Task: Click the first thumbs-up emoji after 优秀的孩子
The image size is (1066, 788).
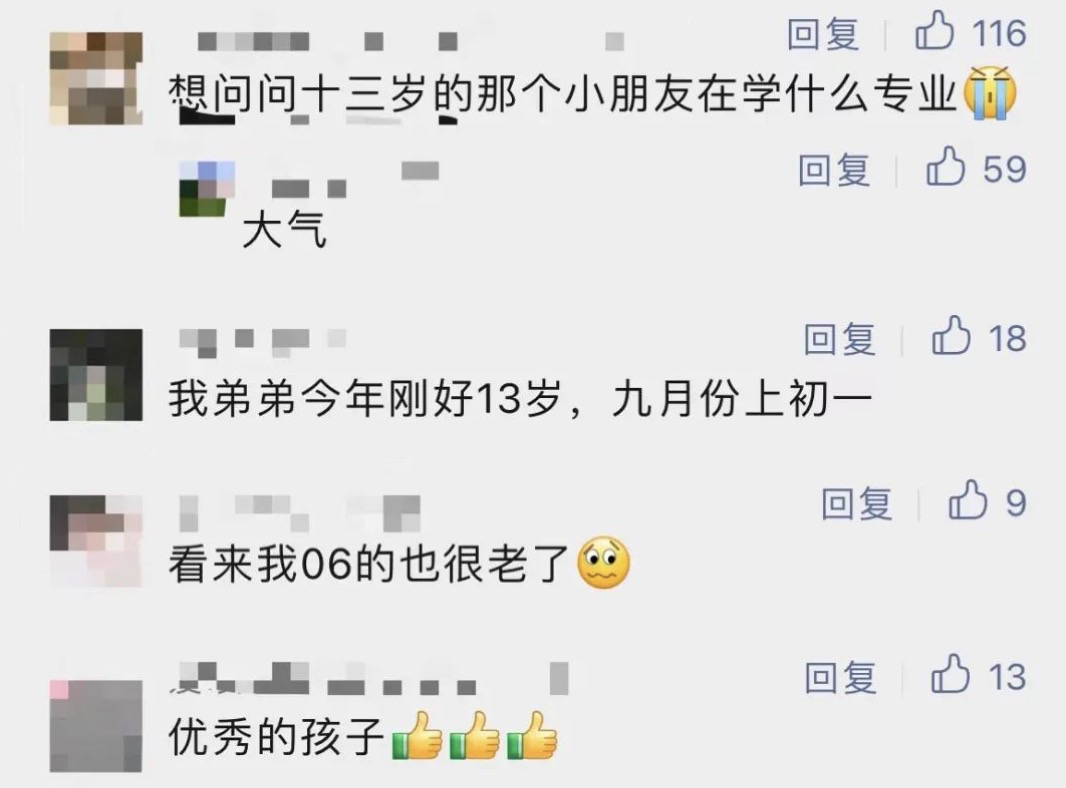Action: [417, 736]
